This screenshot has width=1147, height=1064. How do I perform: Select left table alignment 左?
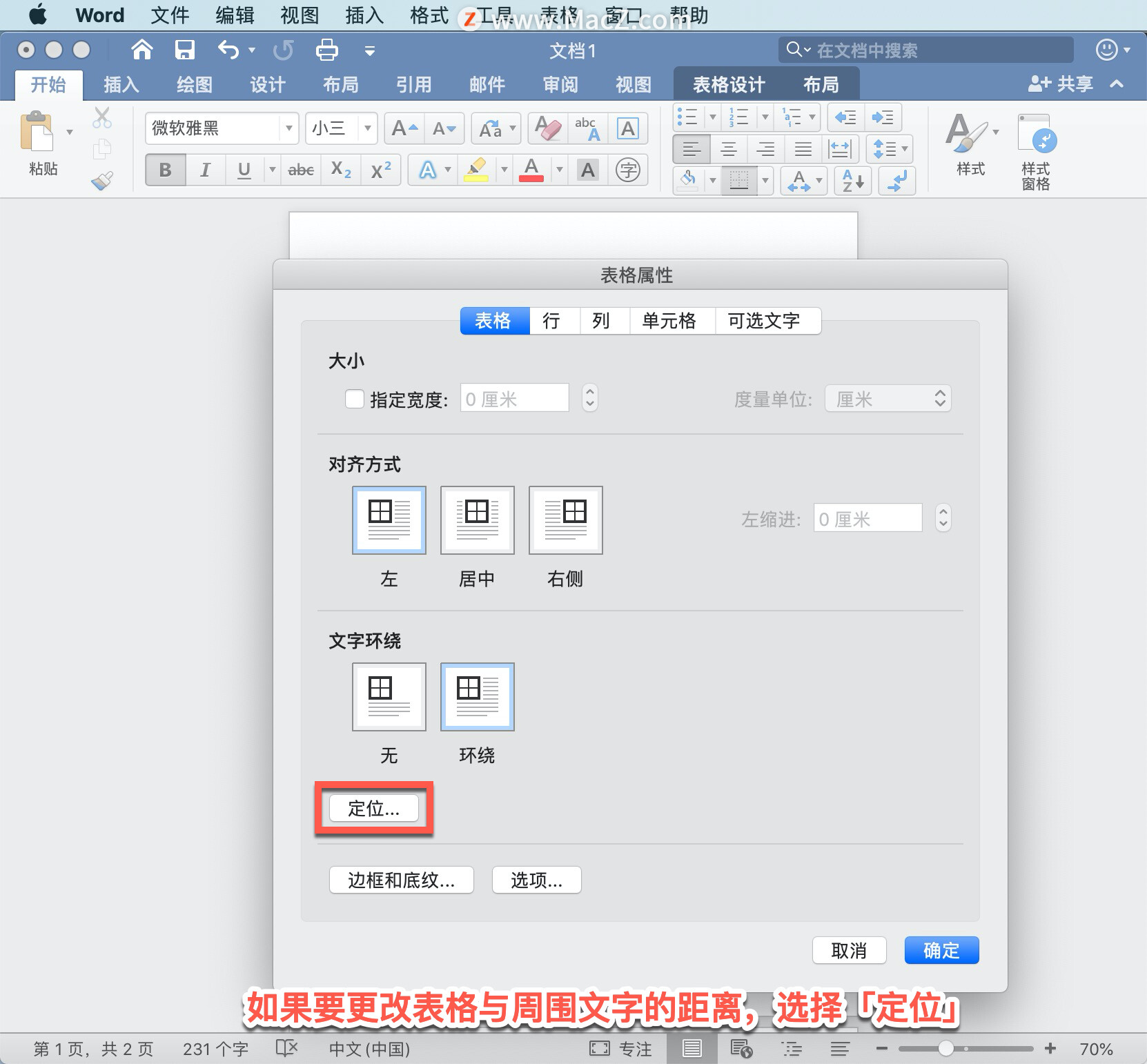tap(389, 520)
